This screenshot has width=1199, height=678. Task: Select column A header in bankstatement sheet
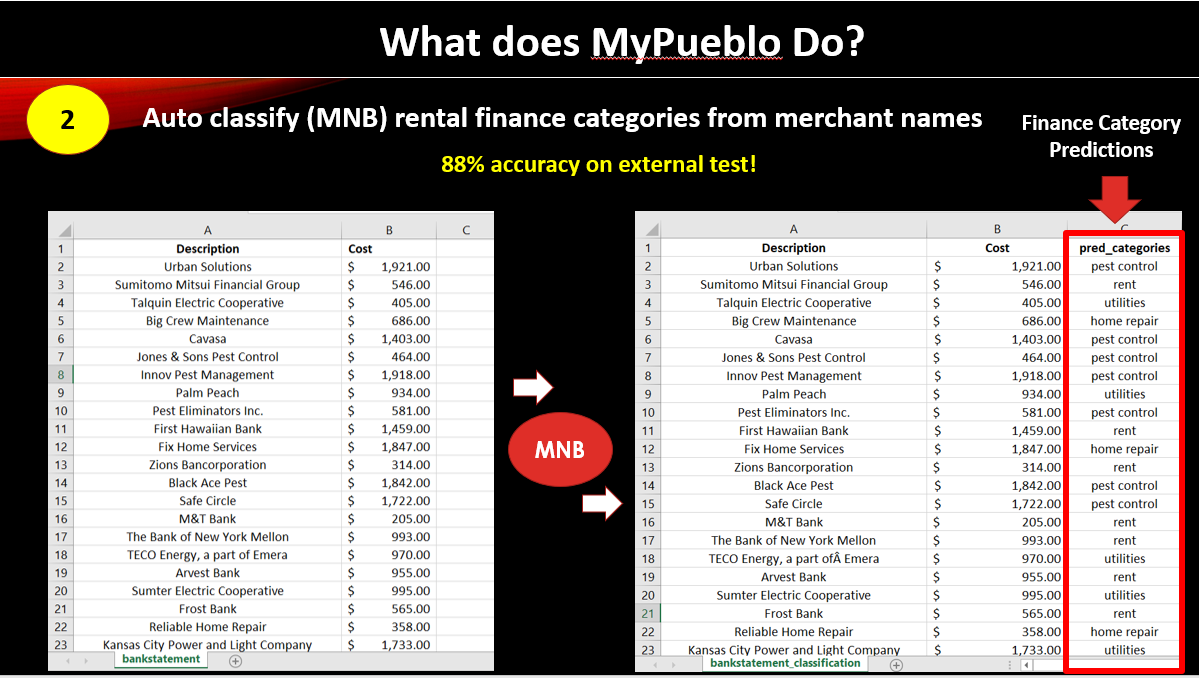pos(207,230)
